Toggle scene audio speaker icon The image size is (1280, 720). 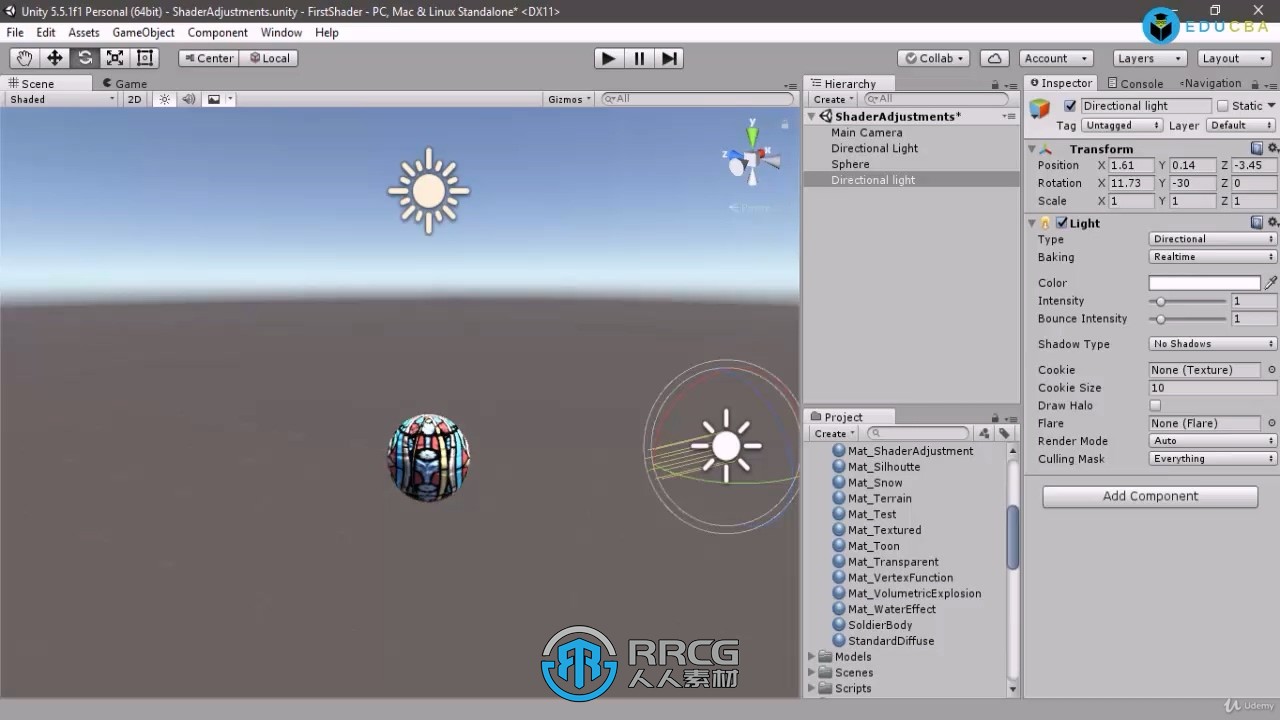(x=188, y=99)
